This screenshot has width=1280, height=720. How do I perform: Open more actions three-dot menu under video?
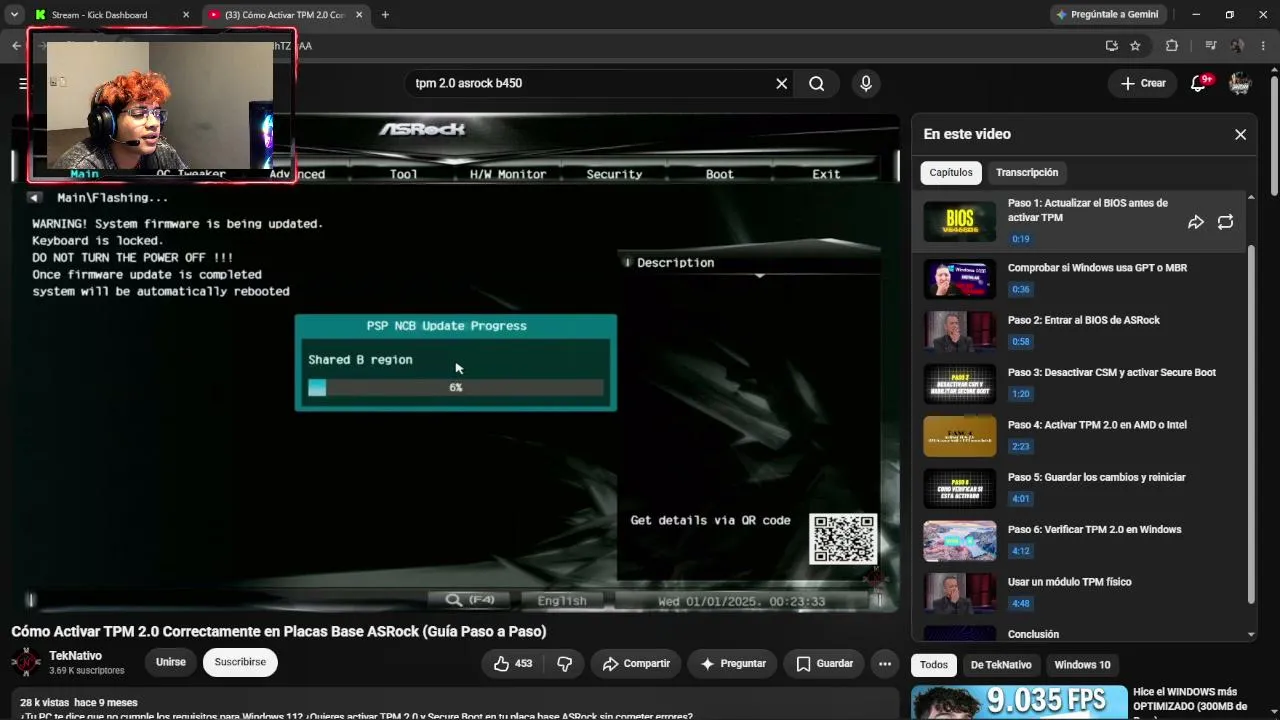point(884,663)
